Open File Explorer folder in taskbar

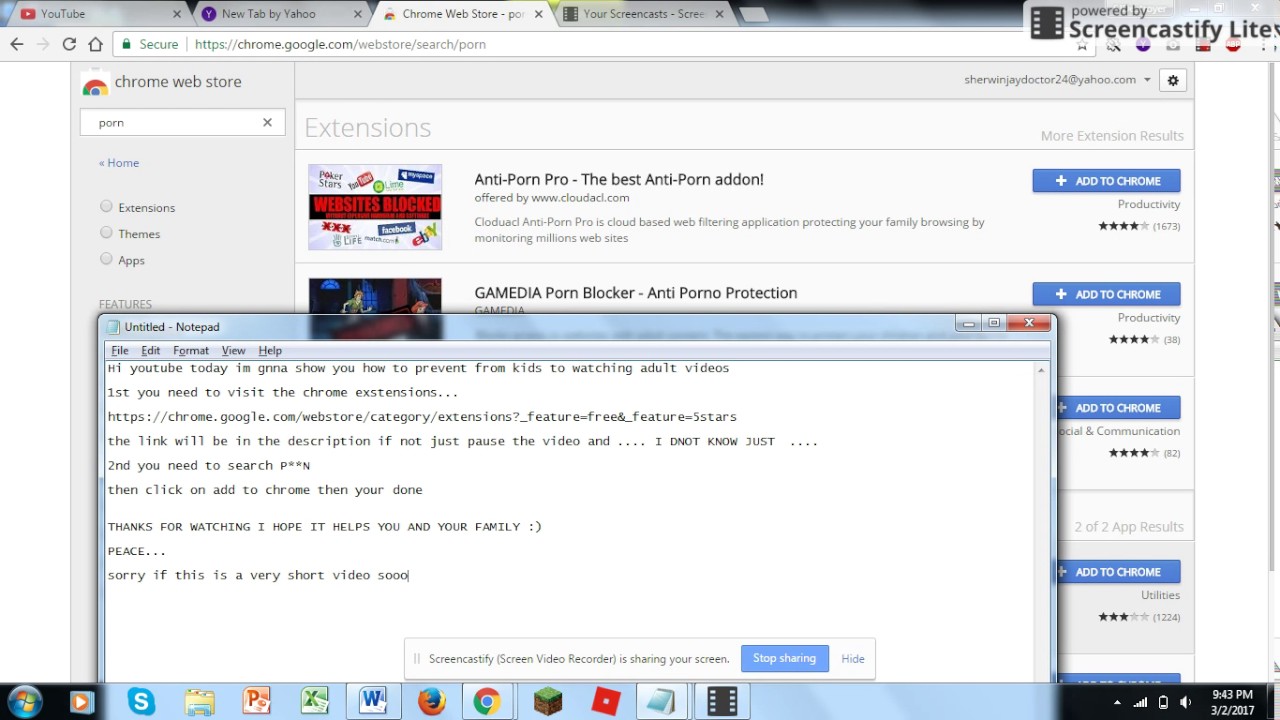[x=199, y=702]
